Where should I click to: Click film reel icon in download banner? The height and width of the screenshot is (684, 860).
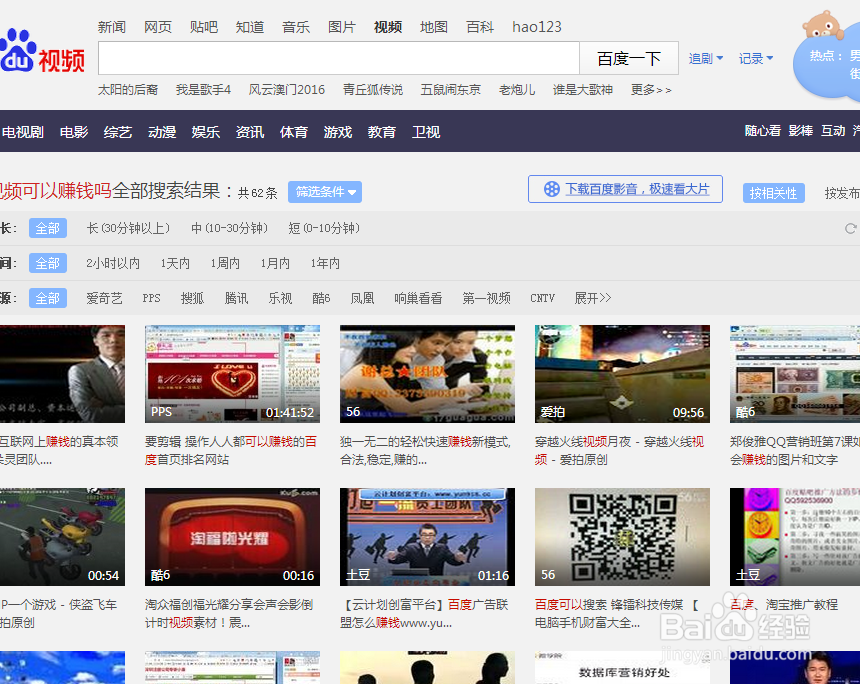click(x=551, y=189)
